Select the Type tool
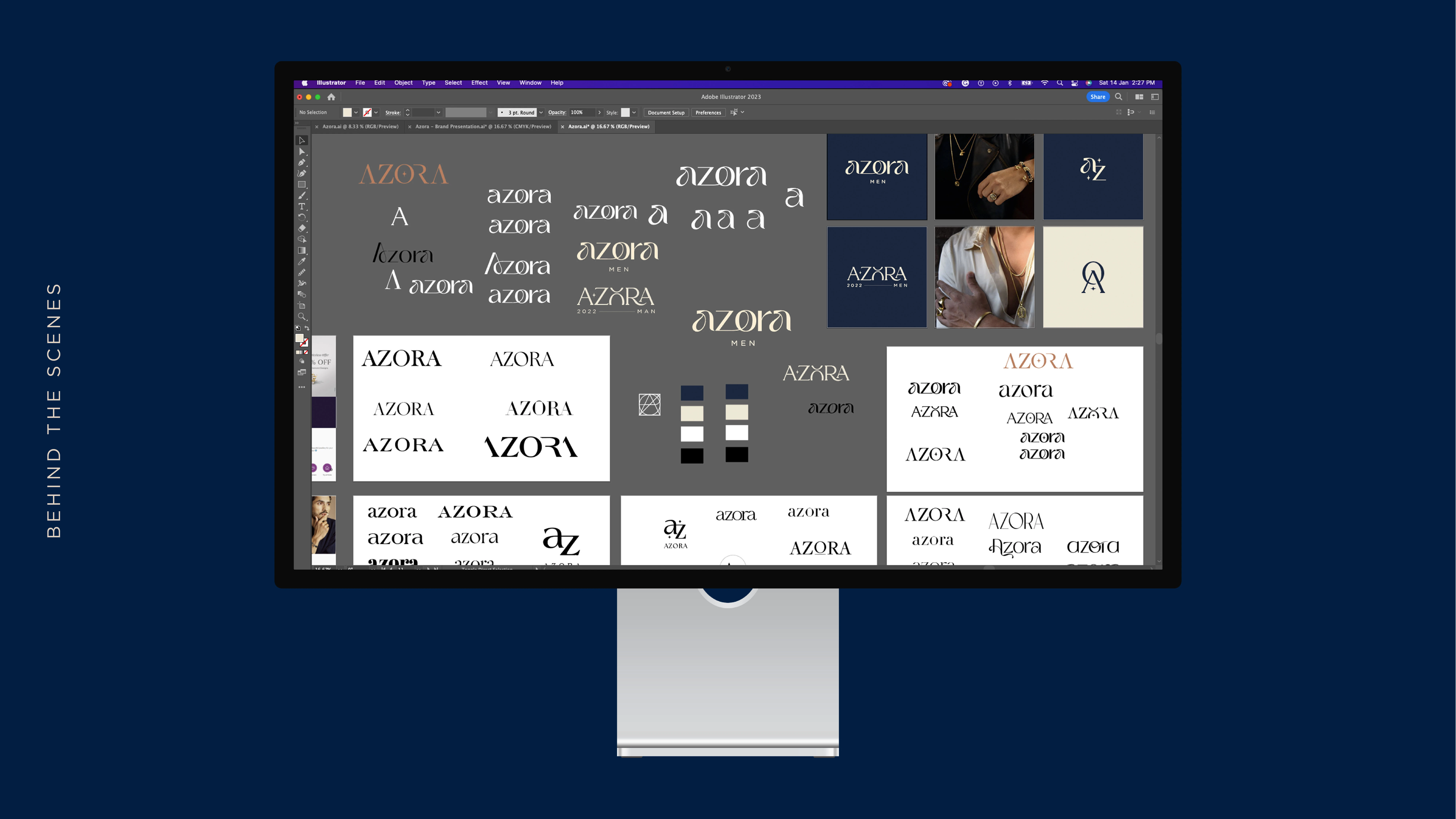Image resolution: width=1456 pixels, height=819 pixels. (x=302, y=206)
